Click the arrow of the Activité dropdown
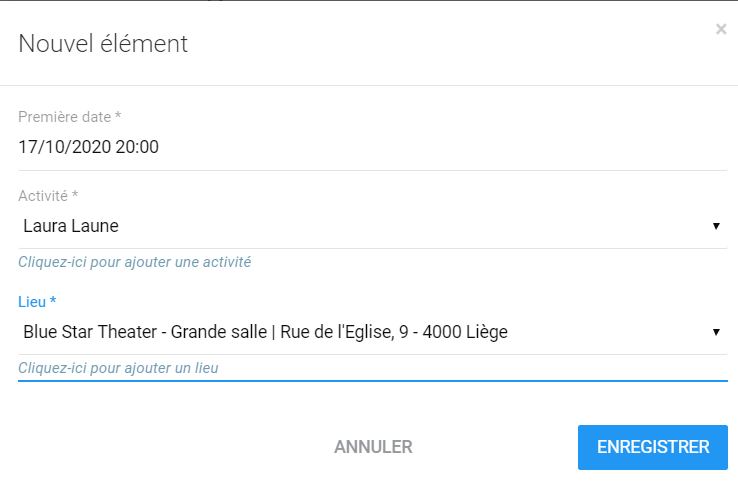The width and height of the screenshot is (738, 483). [716, 226]
